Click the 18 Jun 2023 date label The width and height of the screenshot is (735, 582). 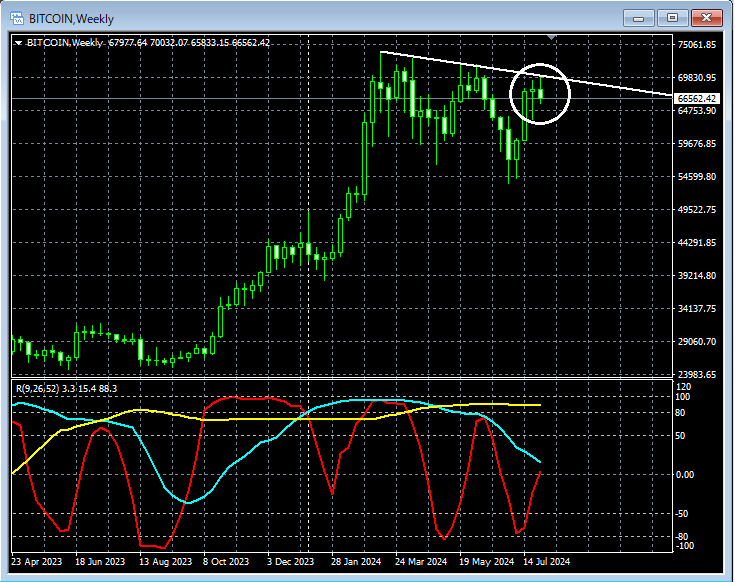point(100,561)
